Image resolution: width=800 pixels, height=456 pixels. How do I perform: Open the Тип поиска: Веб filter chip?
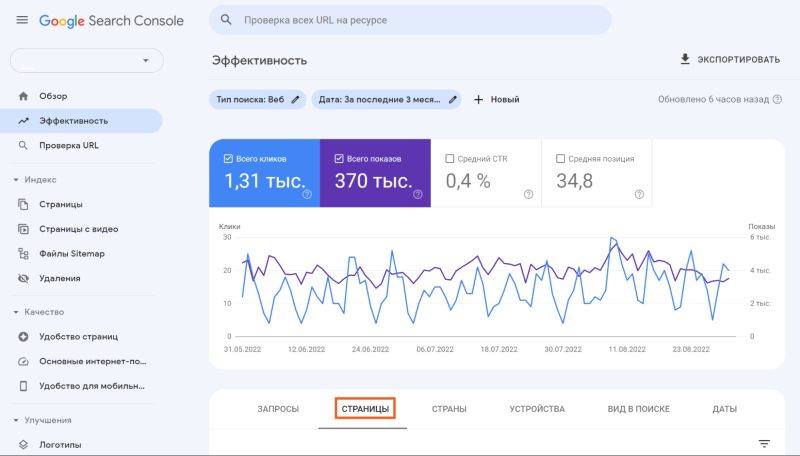(258, 99)
